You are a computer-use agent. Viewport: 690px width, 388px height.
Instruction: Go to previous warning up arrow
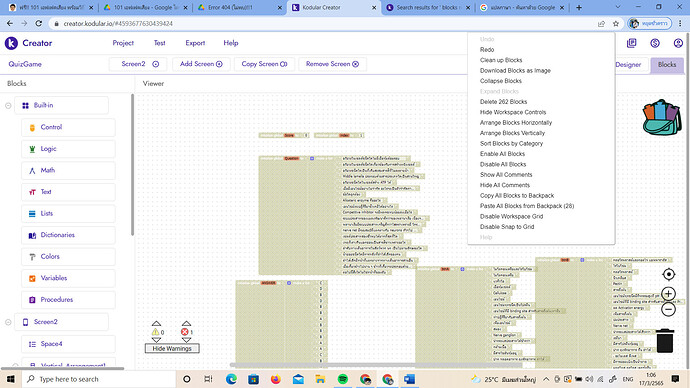pyautogui.click(x=156, y=324)
